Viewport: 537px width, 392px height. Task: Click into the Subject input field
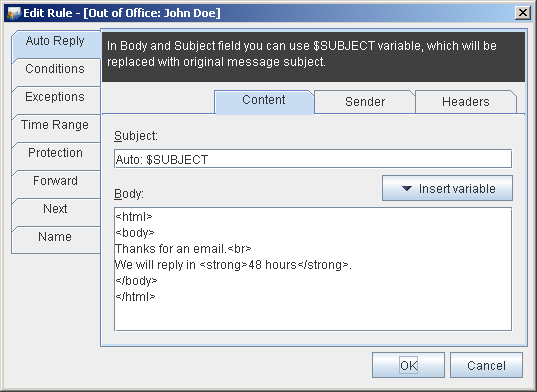(313, 159)
